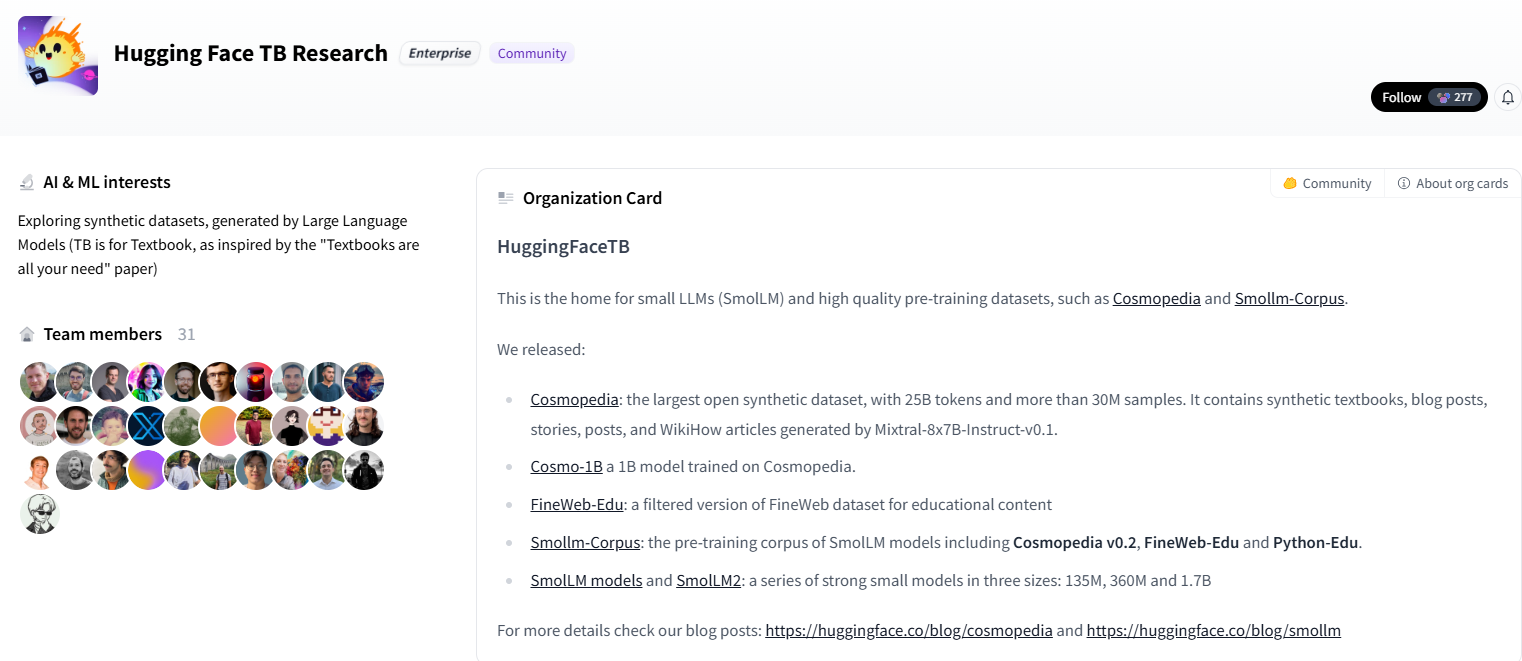The width and height of the screenshot is (1522, 661).
Task: Click the microscope icon next to AI & ML interests
Action: pos(27,183)
